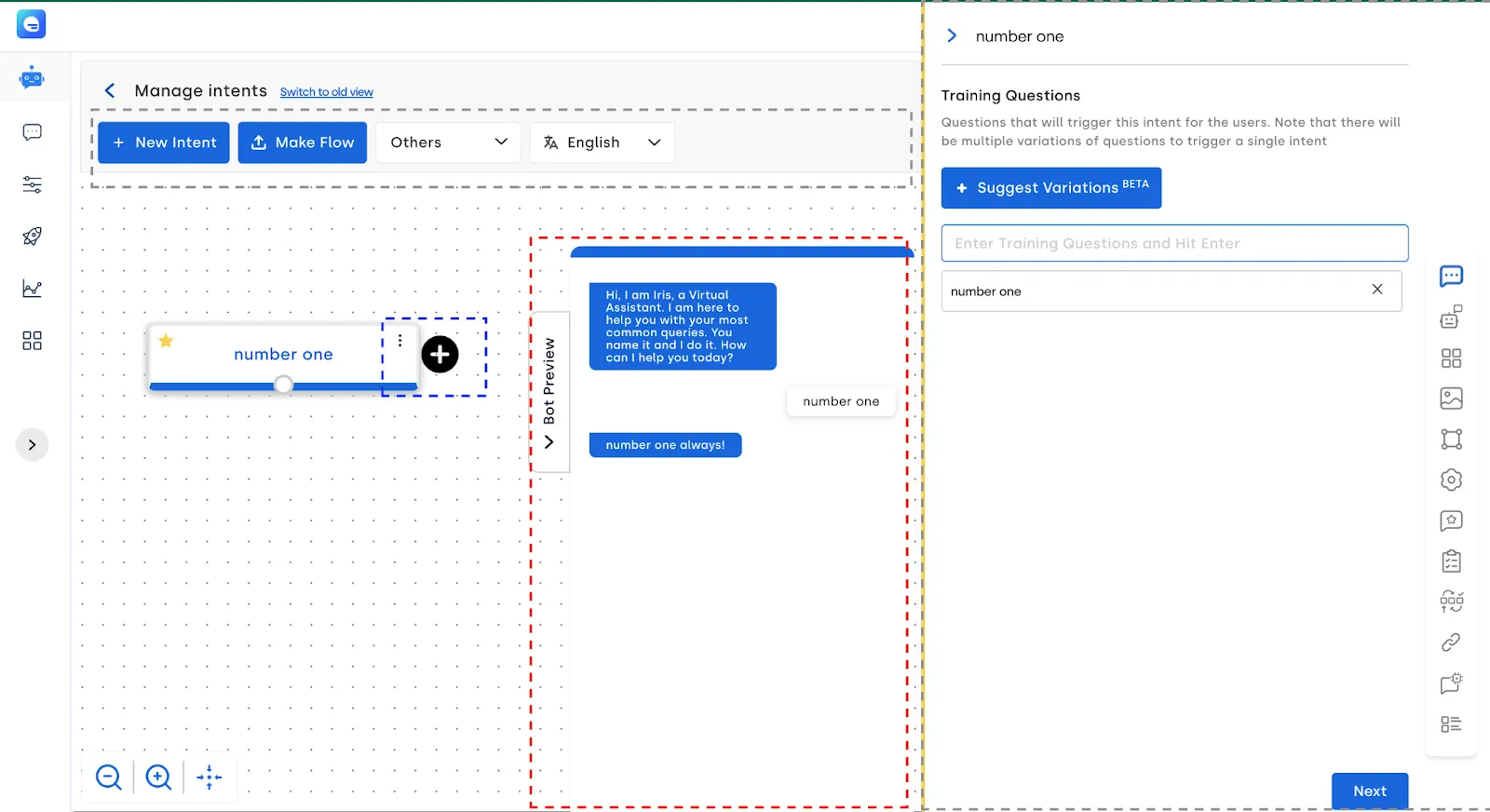Select the clipboard checklist icon in right toolbar
Screen dimensions: 1490x812
click(x=1451, y=561)
